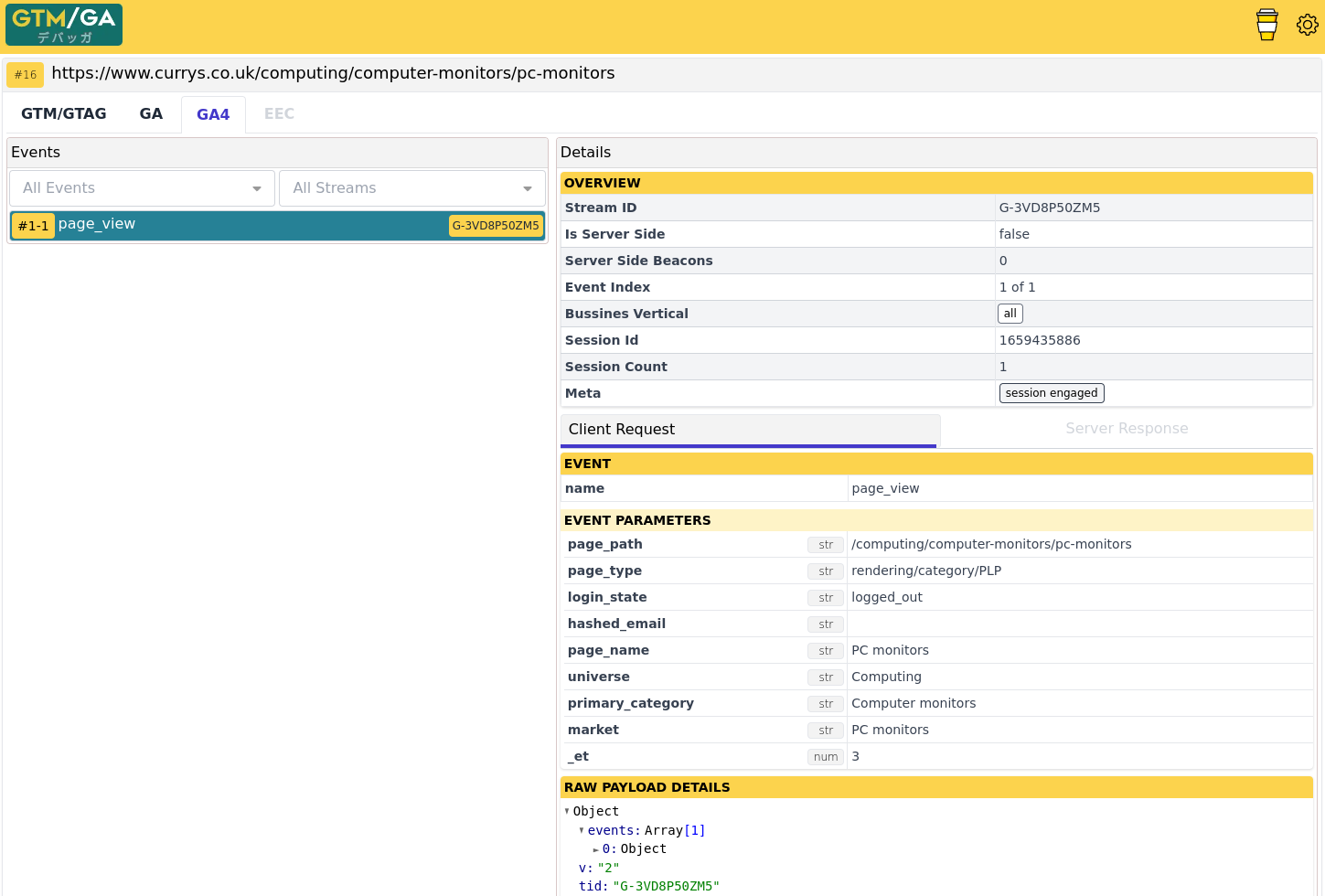Click the disabled EEC tab
Viewport: 1325px width, 896px height.
pyautogui.click(x=279, y=113)
